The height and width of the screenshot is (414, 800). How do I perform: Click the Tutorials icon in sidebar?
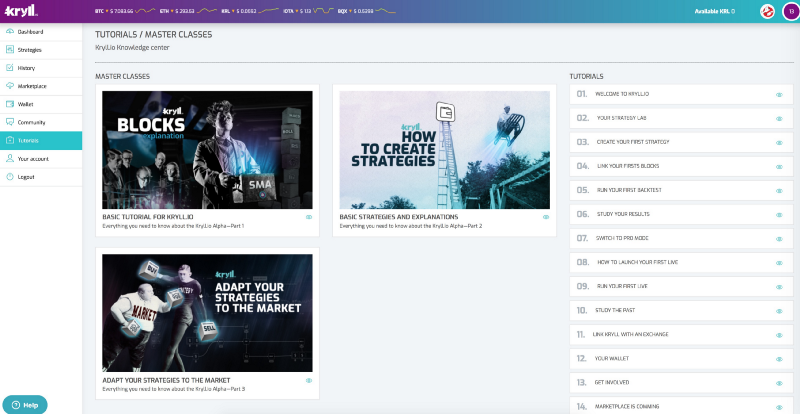pyautogui.click(x=10, y=140)
